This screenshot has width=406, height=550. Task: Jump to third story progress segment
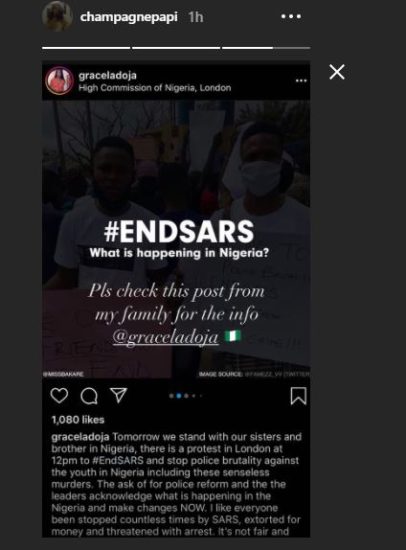pos(266,48)
